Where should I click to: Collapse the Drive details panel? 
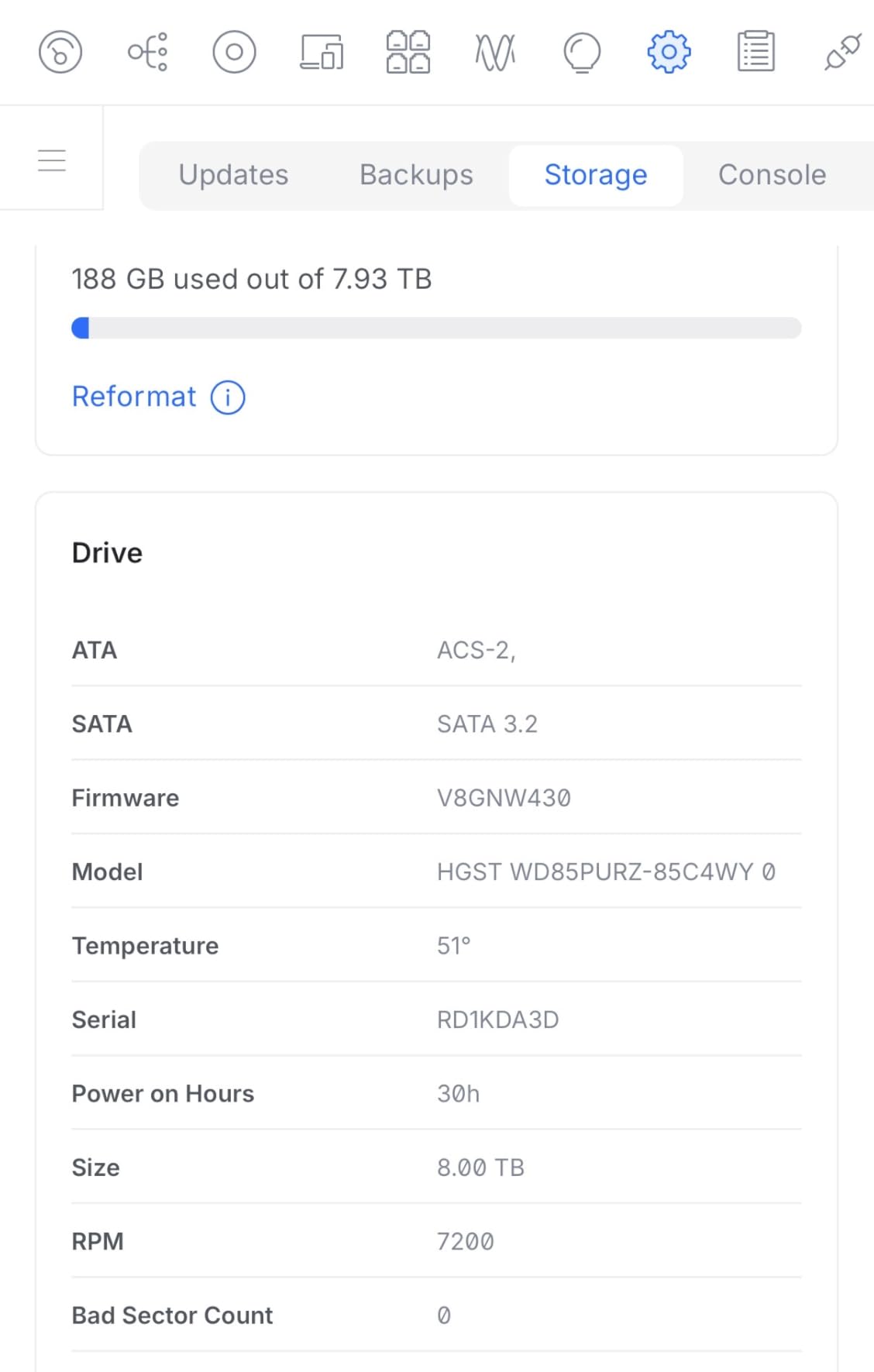tap(107, 552)
